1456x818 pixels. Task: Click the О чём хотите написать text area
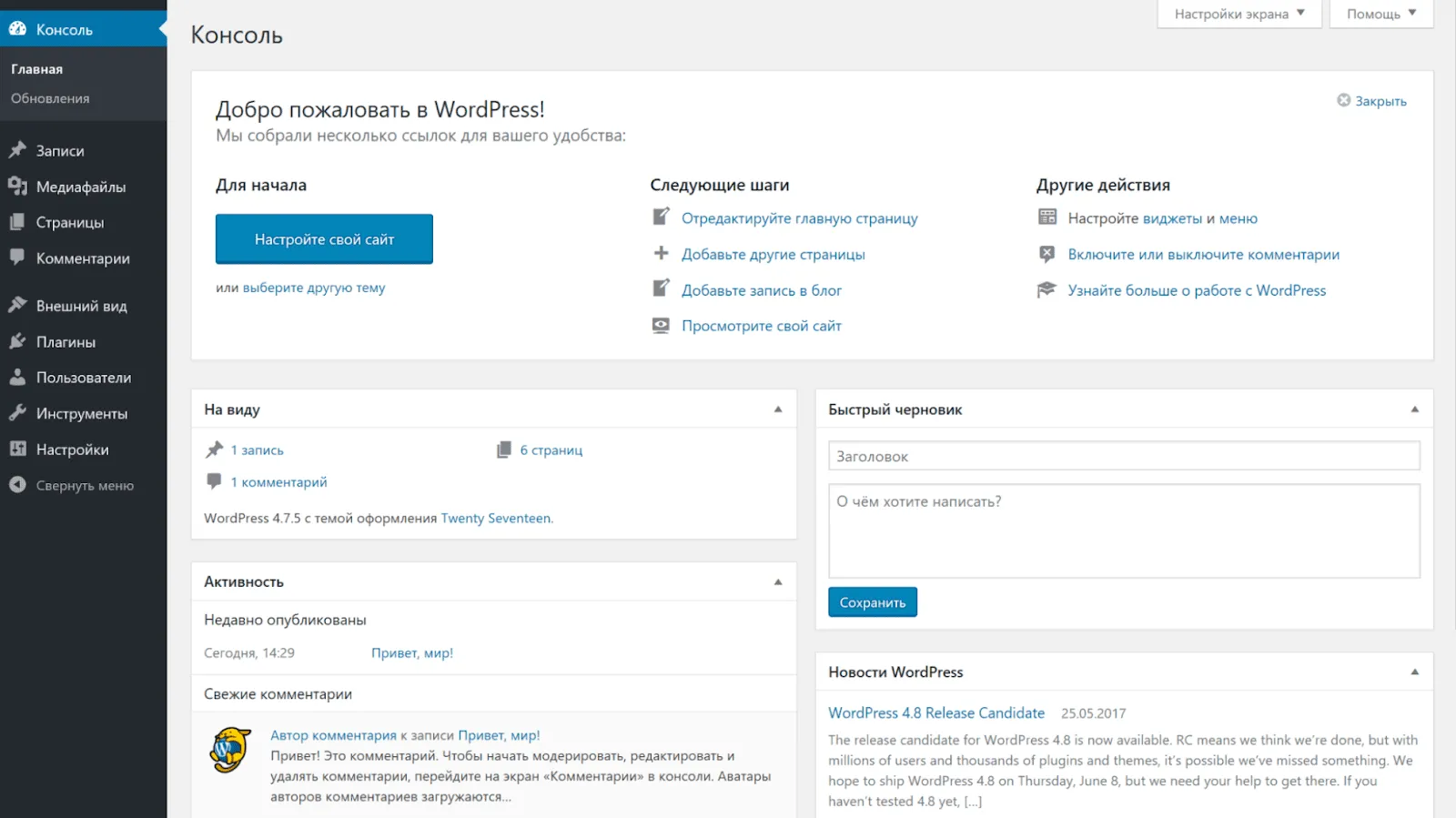coord(1124,530)
